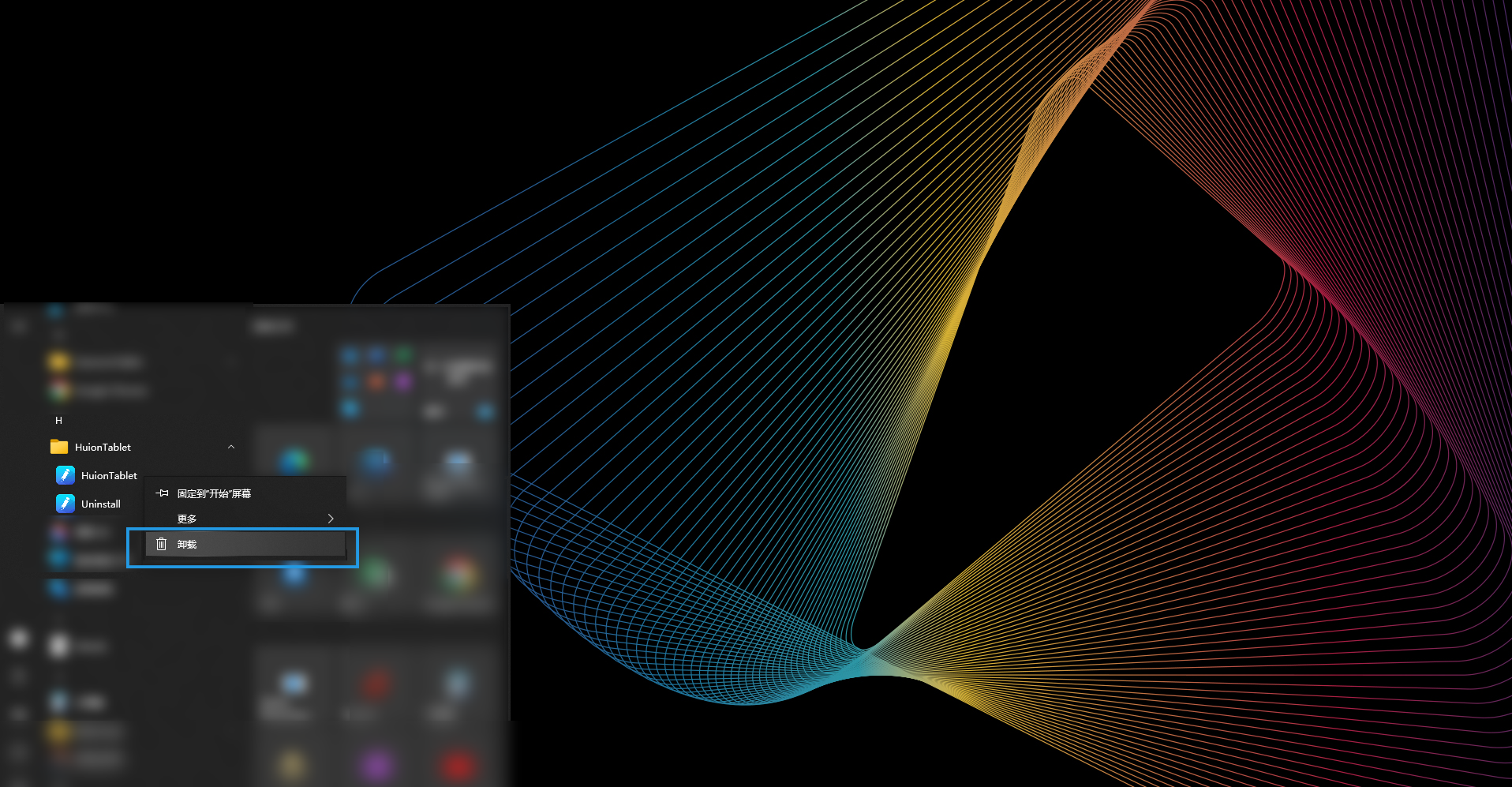The image size is (1512, 787).
Task: Select 卸载 (Uninstall) in the context menu
Action: [x=245, y=544]
